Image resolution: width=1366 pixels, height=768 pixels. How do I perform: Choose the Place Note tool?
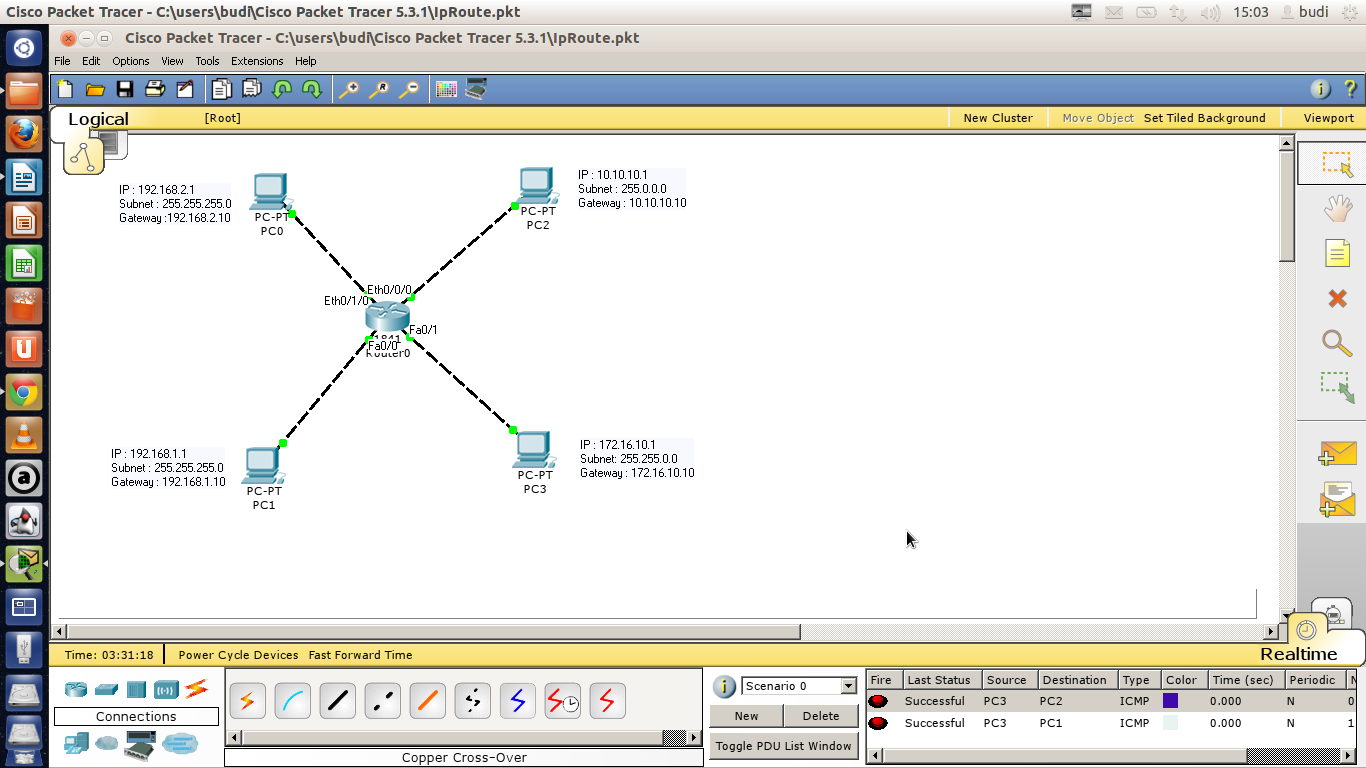coord(1337,253)
